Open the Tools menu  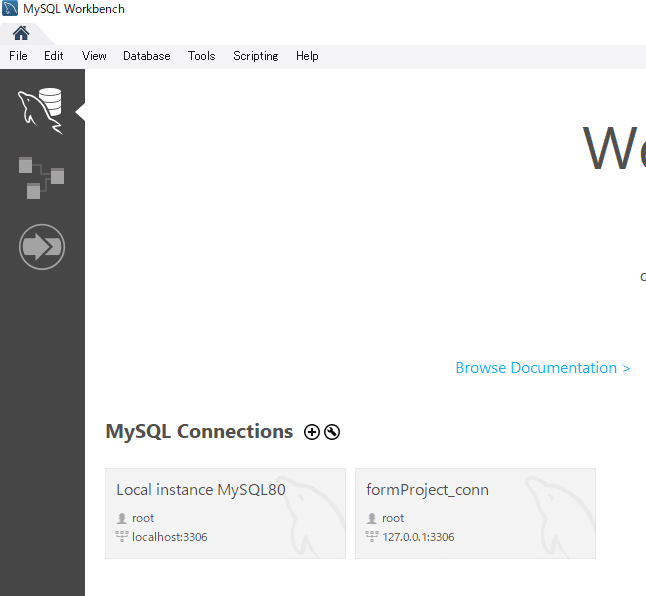(201, 56)
